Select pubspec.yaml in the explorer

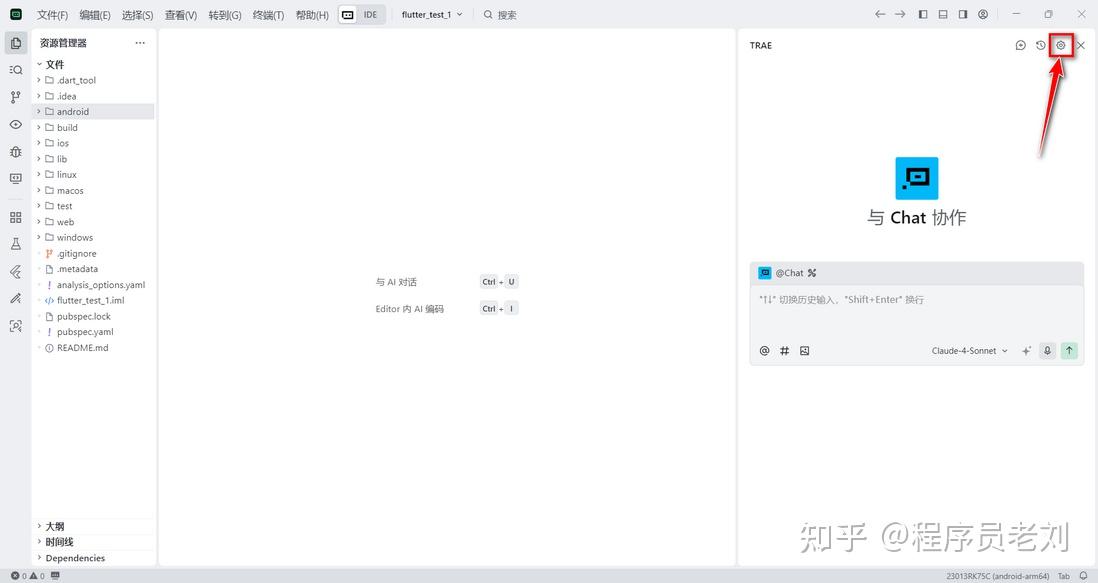point(85,331)
